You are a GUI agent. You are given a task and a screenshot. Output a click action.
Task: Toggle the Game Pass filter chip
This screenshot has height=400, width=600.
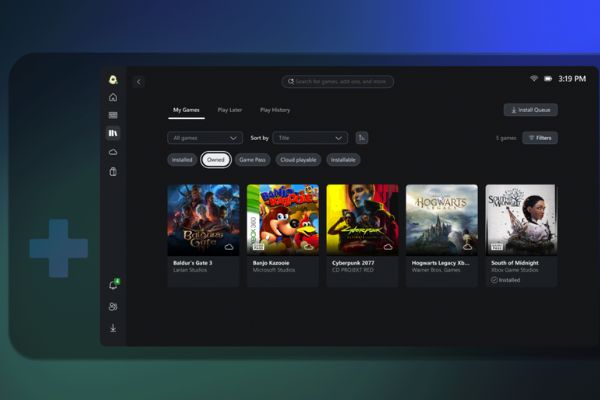[253, 160]
